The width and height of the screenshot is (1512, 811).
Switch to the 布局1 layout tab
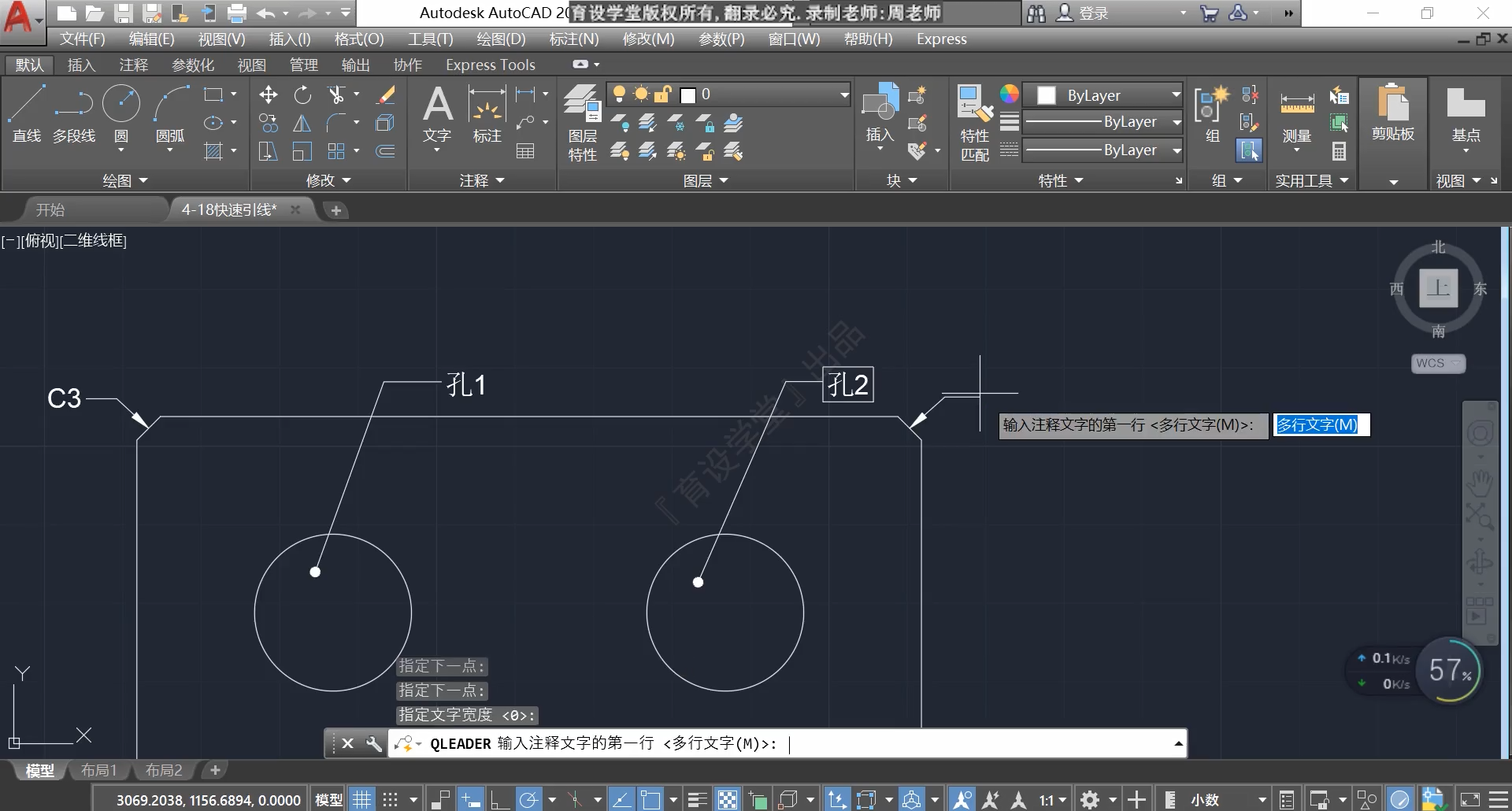(98, 770)
